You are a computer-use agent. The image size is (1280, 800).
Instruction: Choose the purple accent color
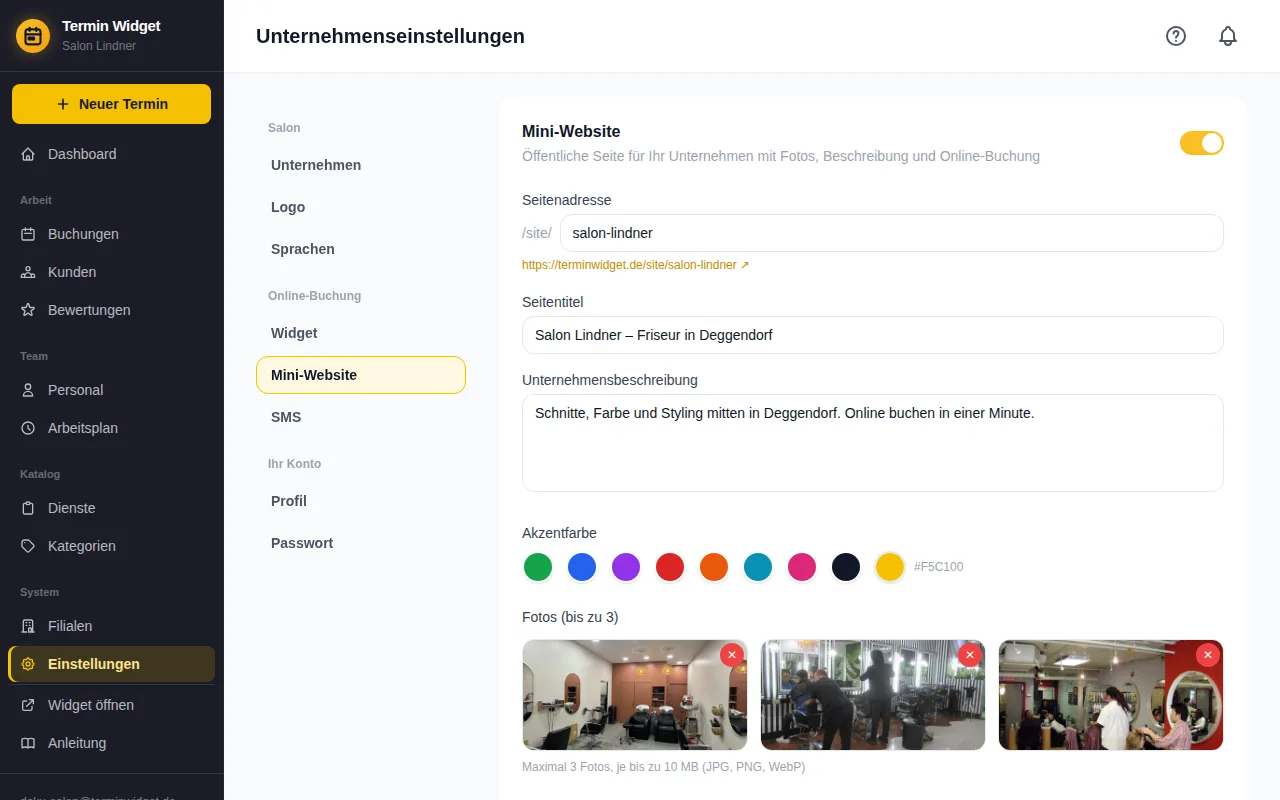(626, 567)
